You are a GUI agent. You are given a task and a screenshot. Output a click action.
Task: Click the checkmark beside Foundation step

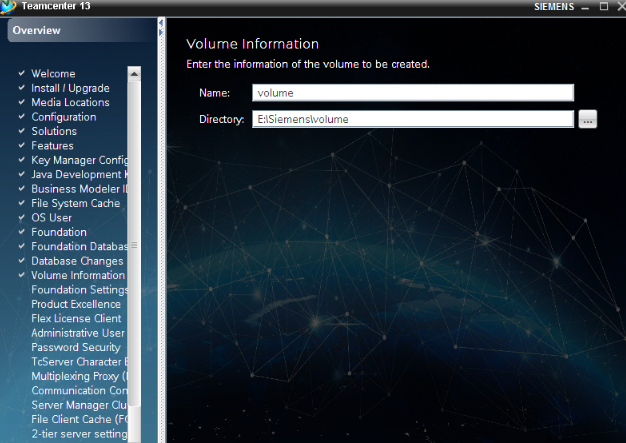click(x=21, y=233)
